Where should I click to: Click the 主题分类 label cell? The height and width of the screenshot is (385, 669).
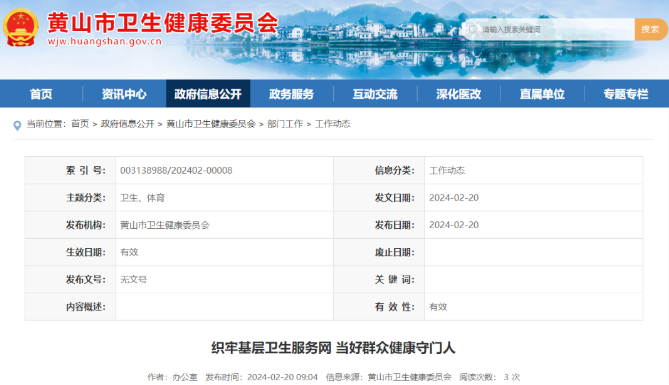coord(70,198)
